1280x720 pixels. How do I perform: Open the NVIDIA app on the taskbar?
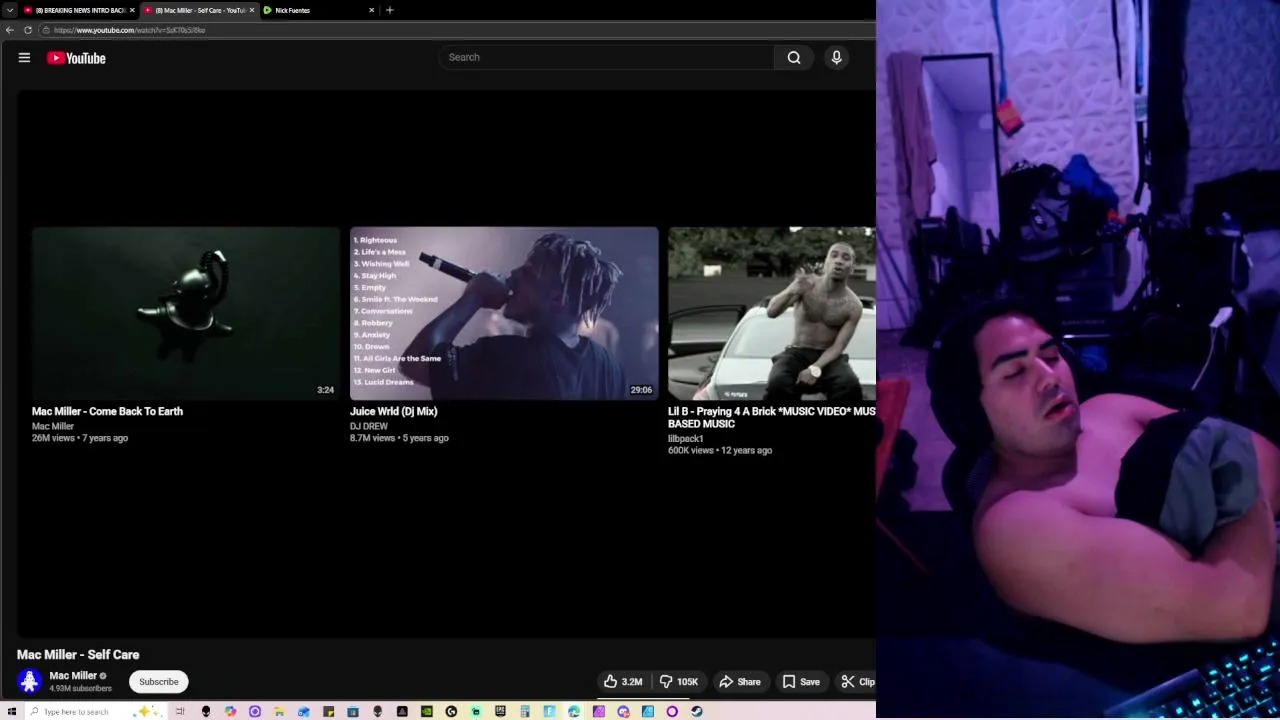point(427,711)
